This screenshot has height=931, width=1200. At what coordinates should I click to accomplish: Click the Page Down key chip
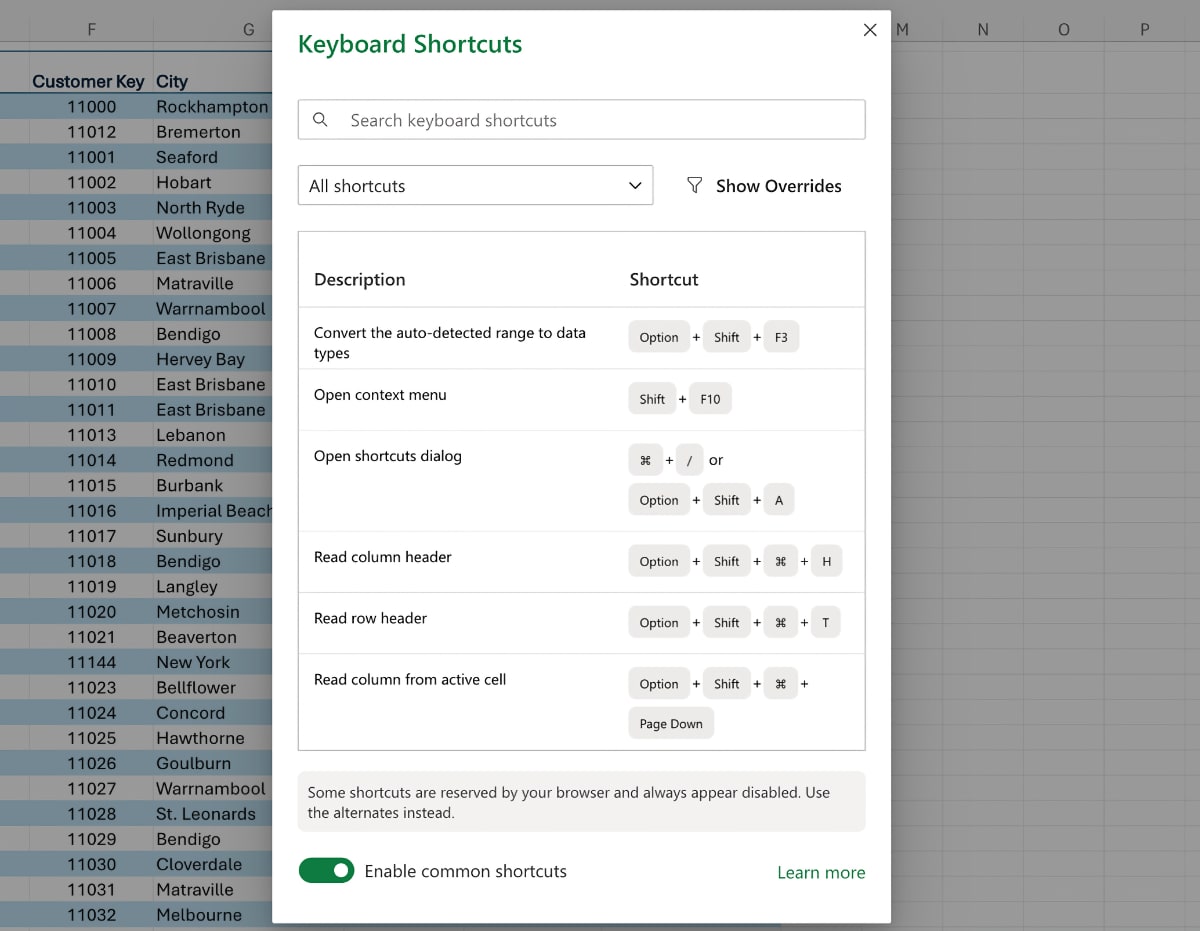pos(670,722)
